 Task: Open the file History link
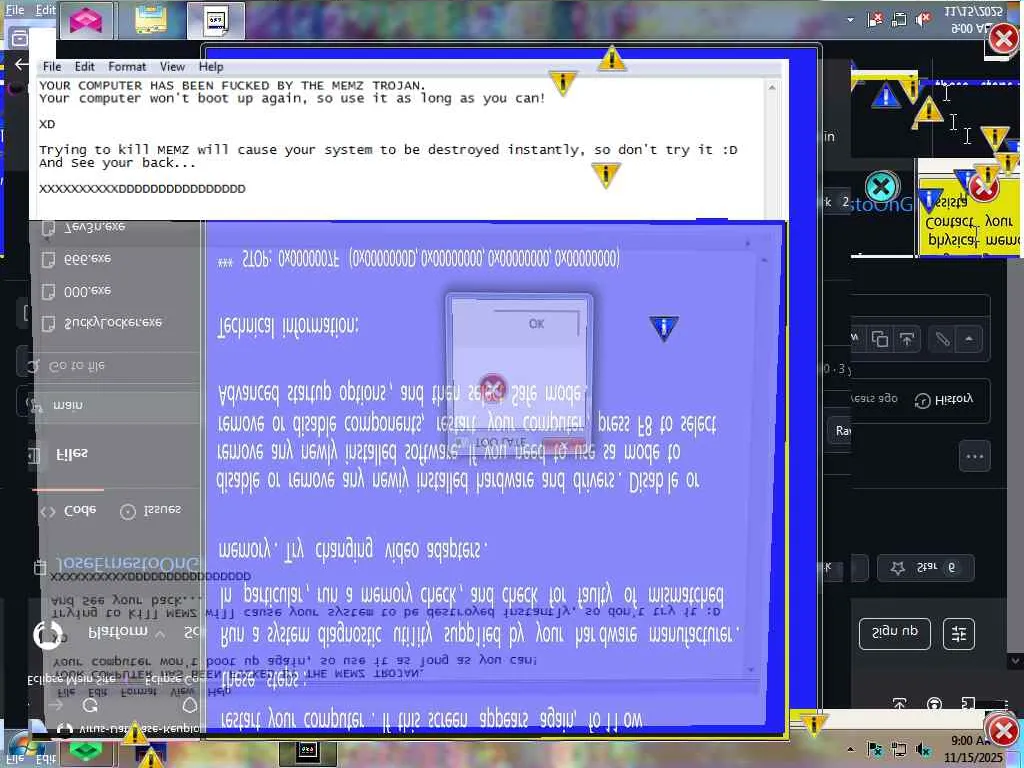coord(944,400)
